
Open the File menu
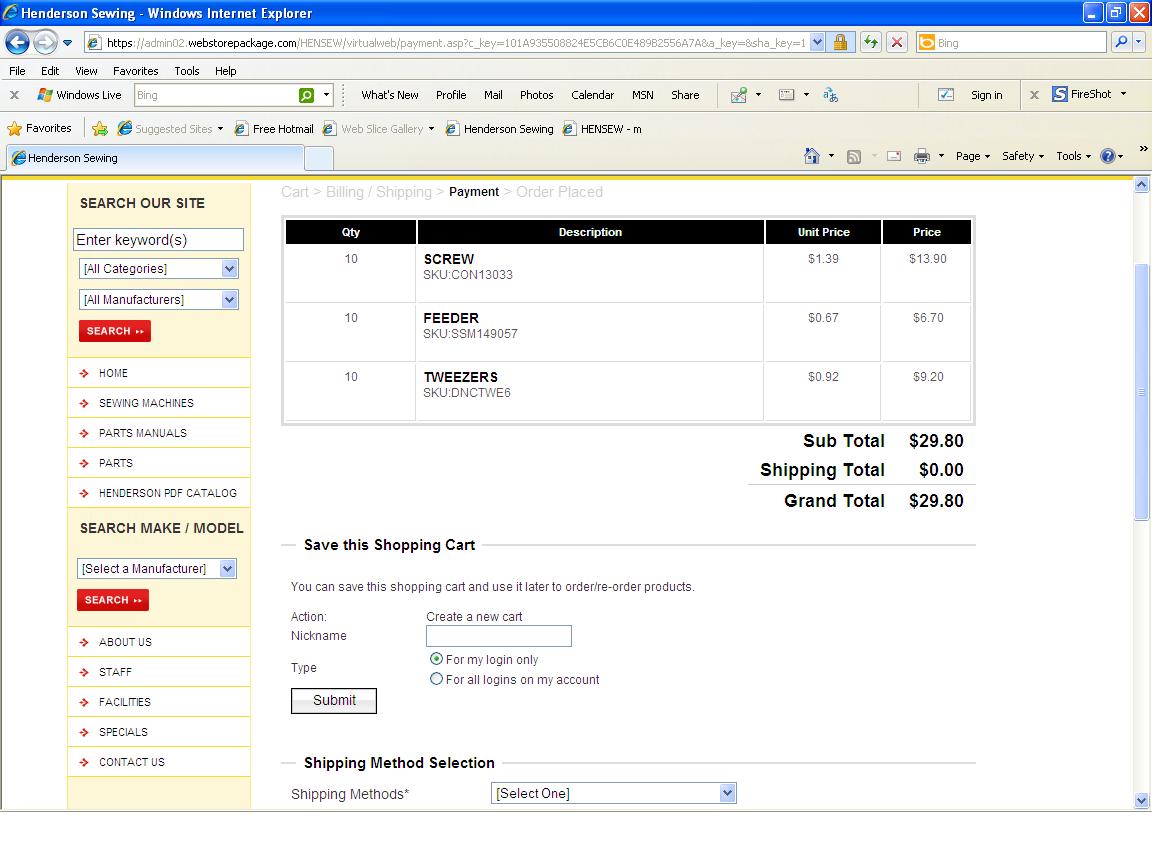coord(17,71)
